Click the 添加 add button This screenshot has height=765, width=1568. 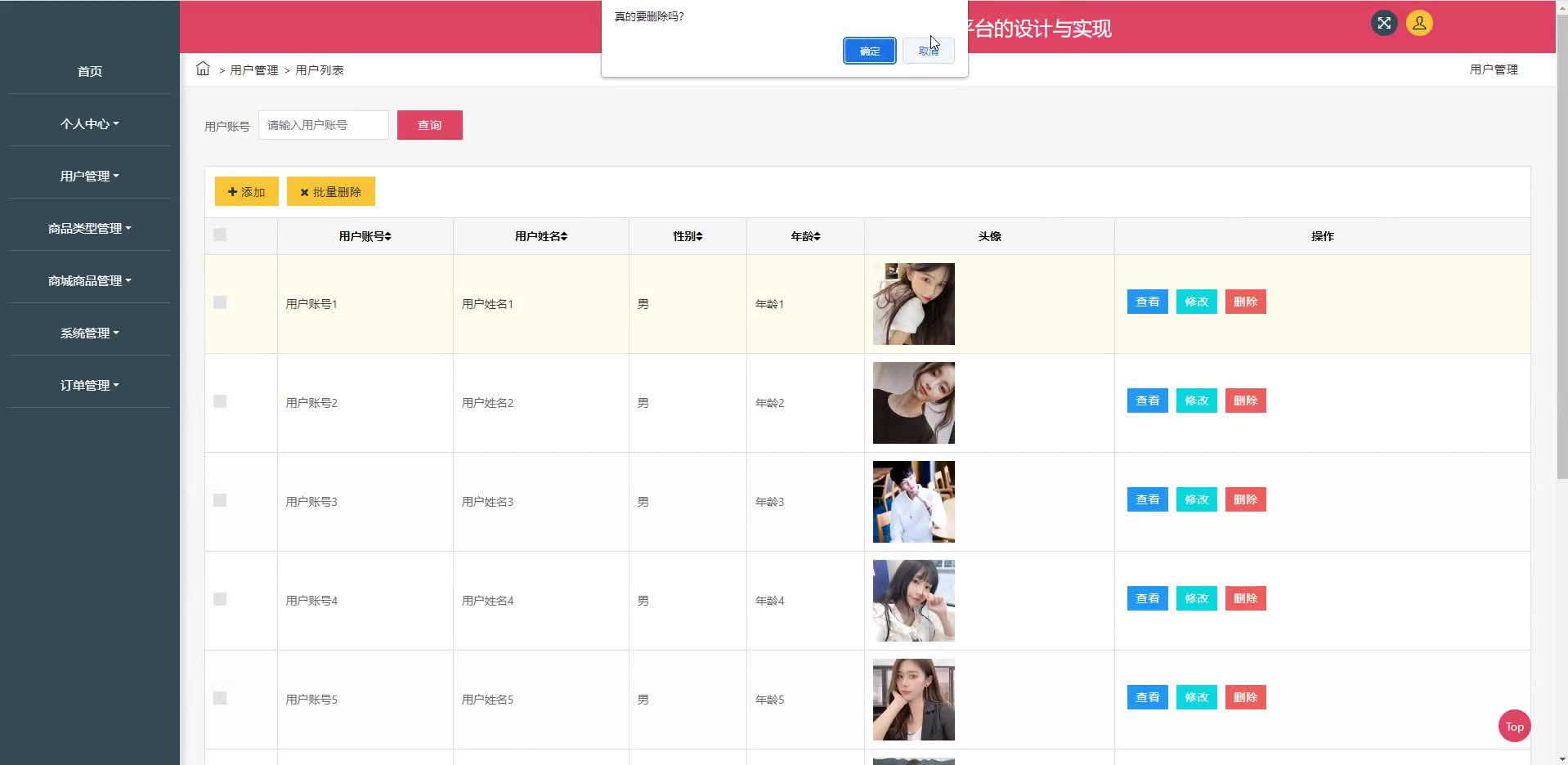click(x=247, y=192)
